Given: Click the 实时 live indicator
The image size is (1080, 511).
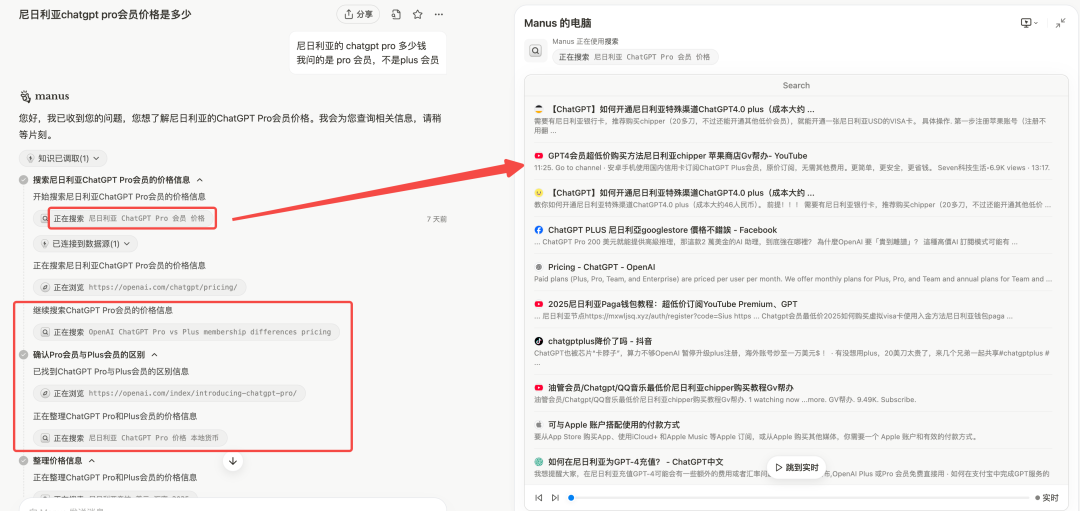Looking at the screenshot, I should [x=1046, y=497].
